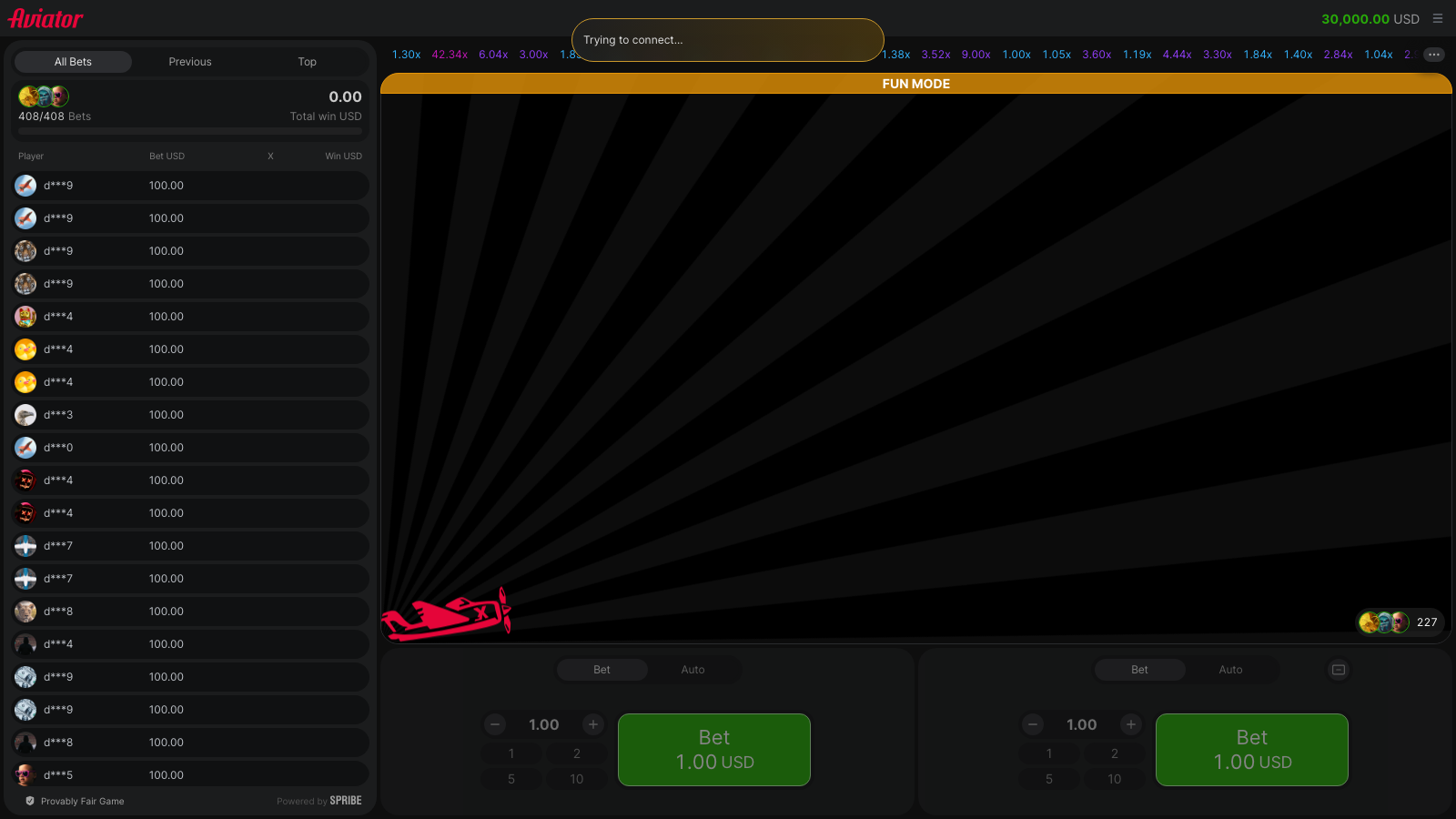Choose quick amount 10 in the right panel
The height and width of the screenshot is (819, 1456).
1115,779
